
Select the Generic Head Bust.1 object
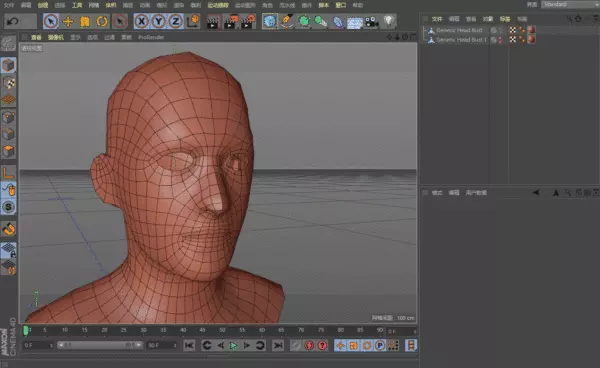coord(461,40)
